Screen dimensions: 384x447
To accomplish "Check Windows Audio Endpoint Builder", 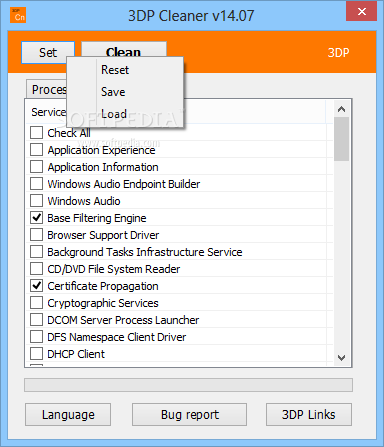I will tap(36, 183).
